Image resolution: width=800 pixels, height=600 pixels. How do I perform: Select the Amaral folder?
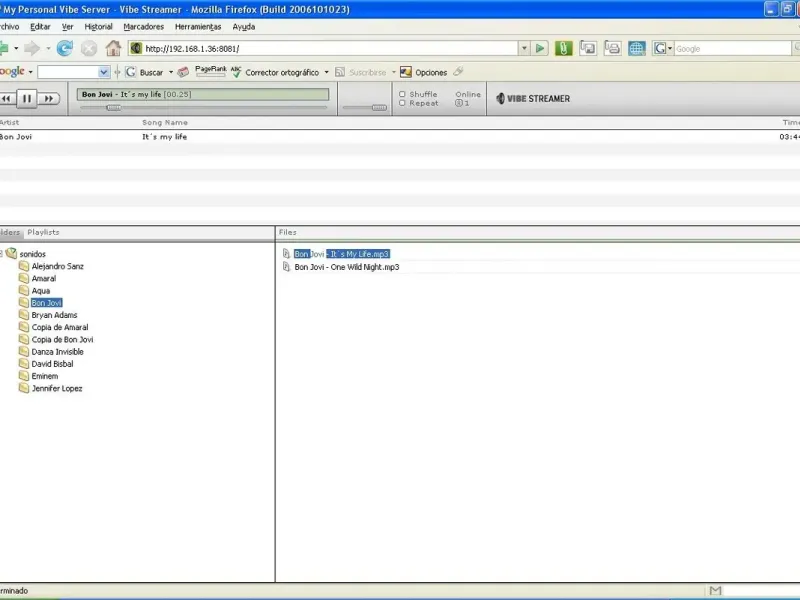coord(44,279)
